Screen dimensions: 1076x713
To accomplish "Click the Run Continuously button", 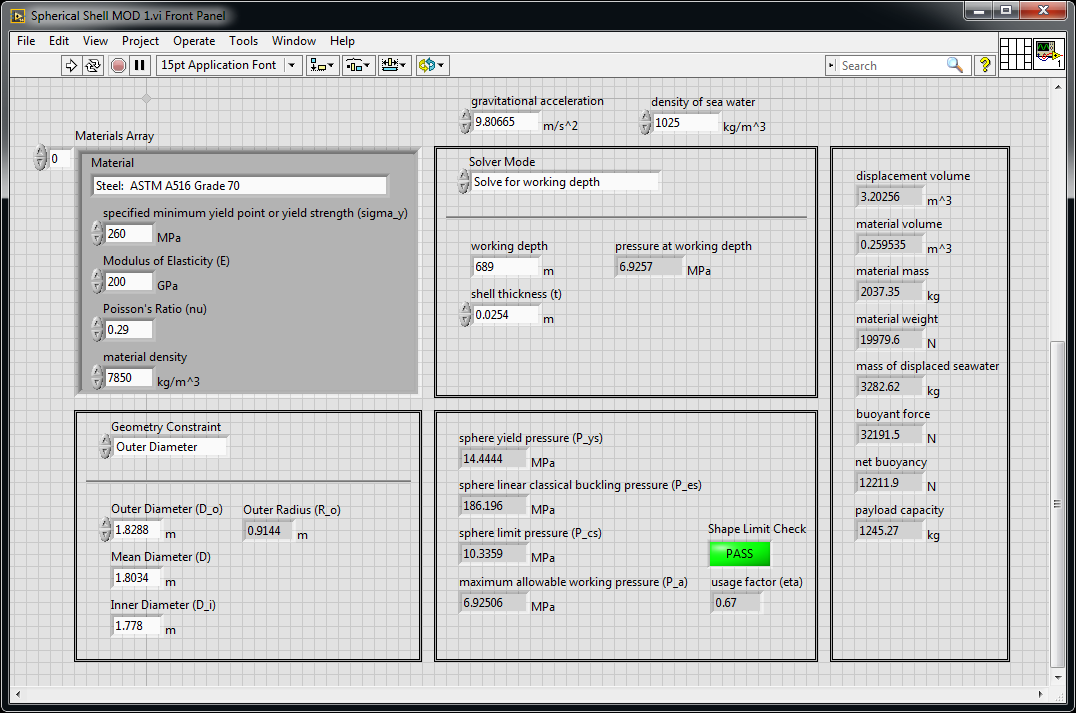I will 93,65.
